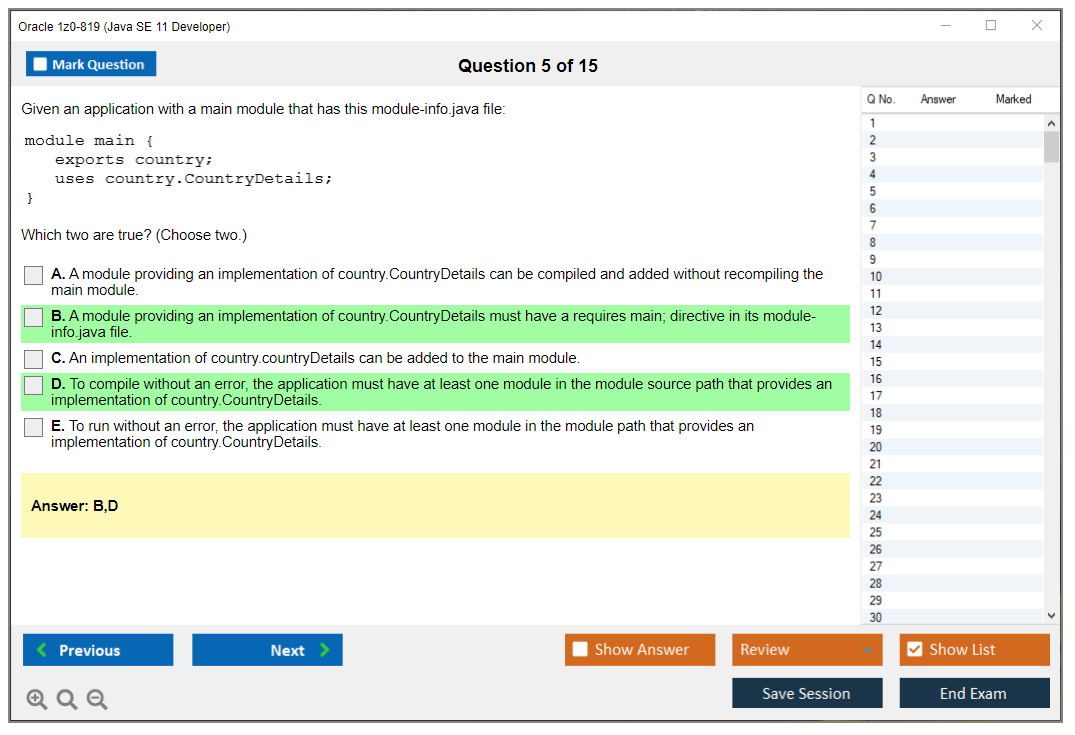Image resolution: width=1075 pixels, height=735 pixels.
Task: Select answer option E checkbox
Action: tap(34, 427)
